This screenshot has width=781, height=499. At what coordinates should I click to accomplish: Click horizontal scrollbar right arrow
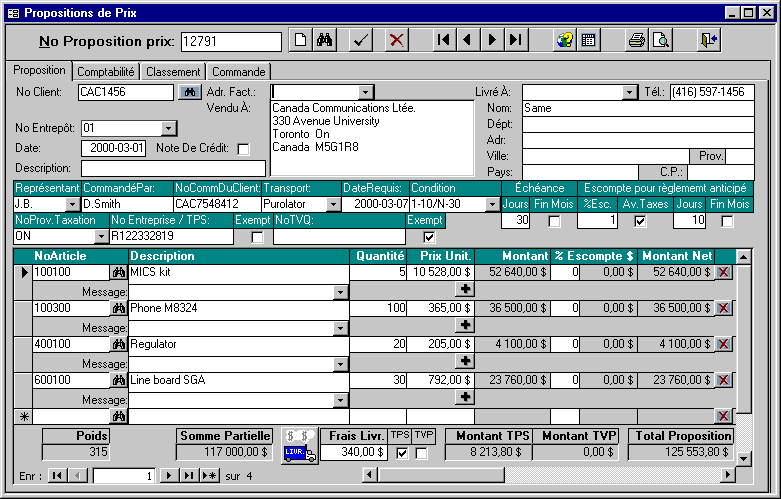point(728,475)
